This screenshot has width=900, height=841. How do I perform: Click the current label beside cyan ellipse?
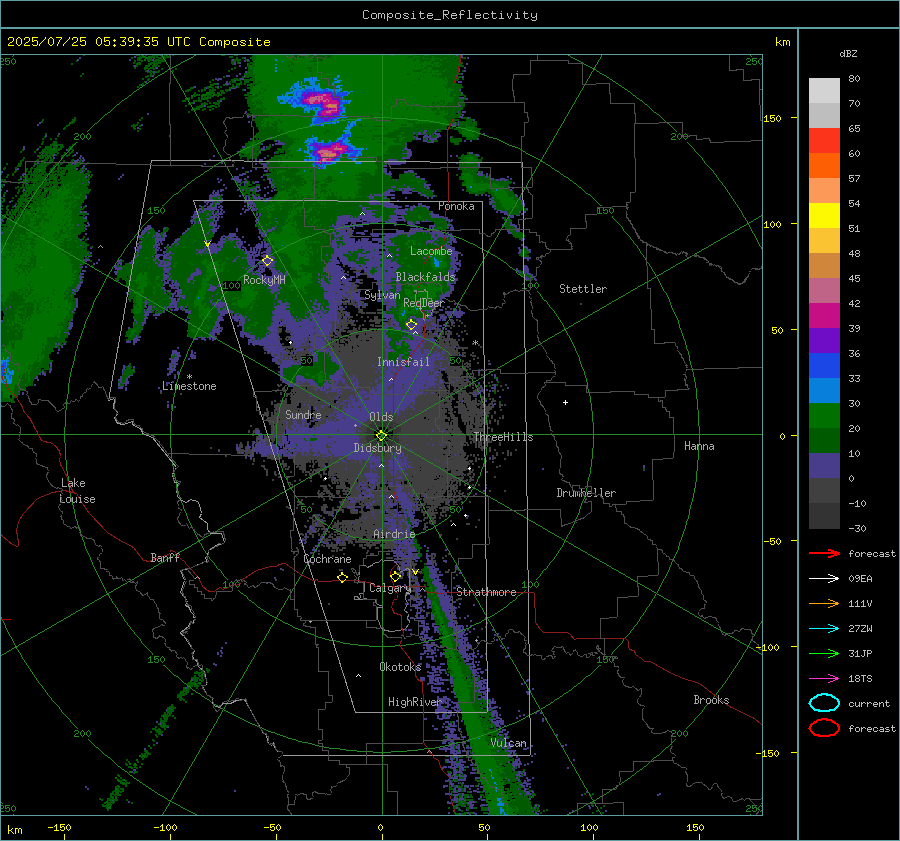(869, 703)
